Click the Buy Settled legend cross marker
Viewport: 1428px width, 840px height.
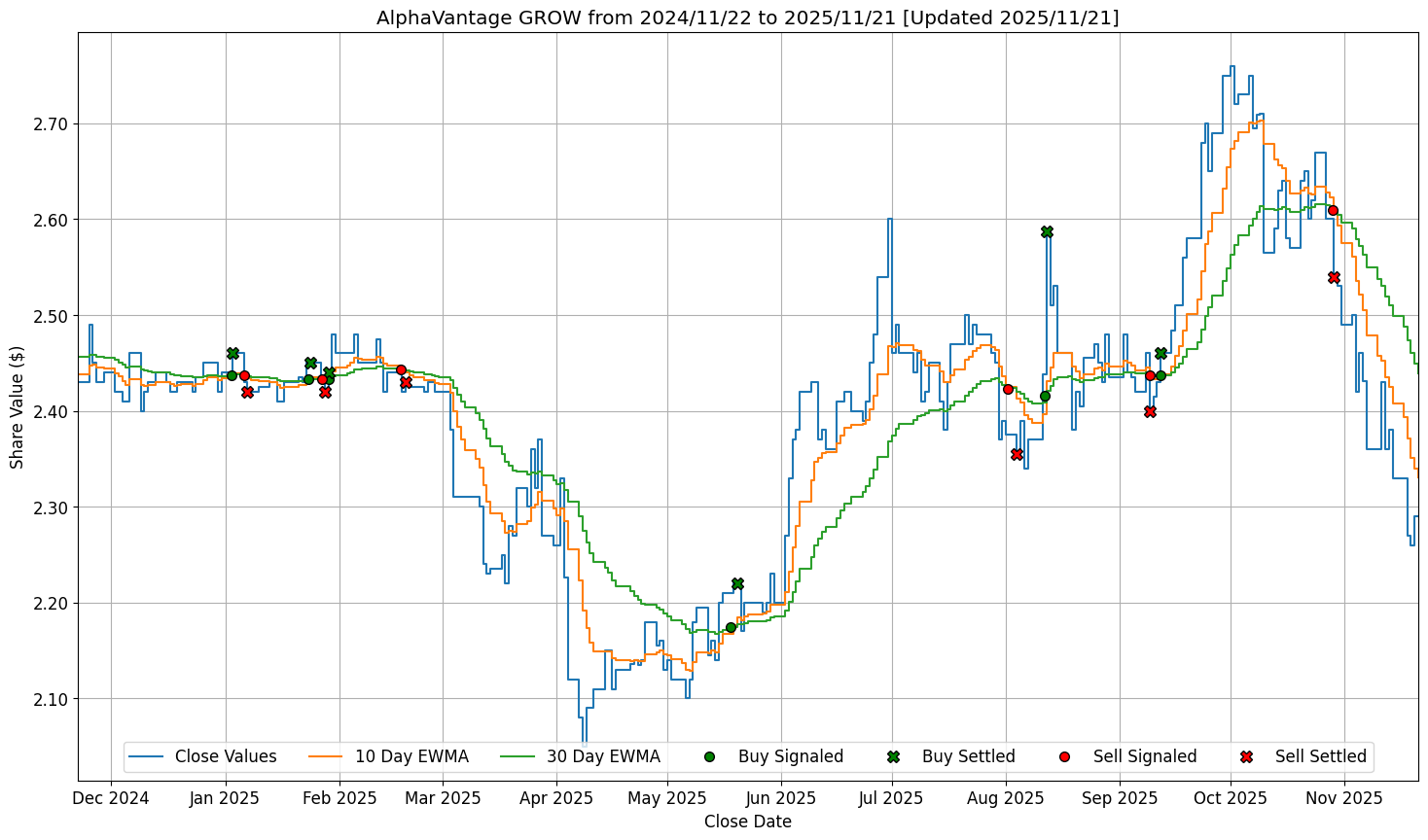[x=893, y=756]
